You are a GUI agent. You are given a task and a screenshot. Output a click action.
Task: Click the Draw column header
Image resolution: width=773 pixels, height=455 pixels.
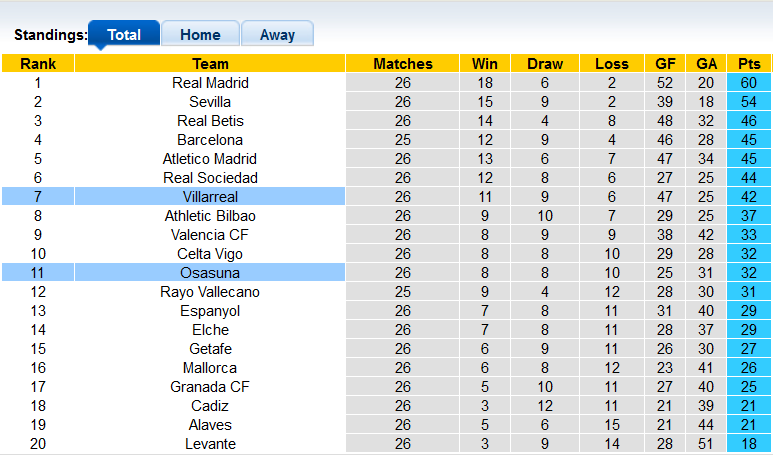tap(545, 64)
